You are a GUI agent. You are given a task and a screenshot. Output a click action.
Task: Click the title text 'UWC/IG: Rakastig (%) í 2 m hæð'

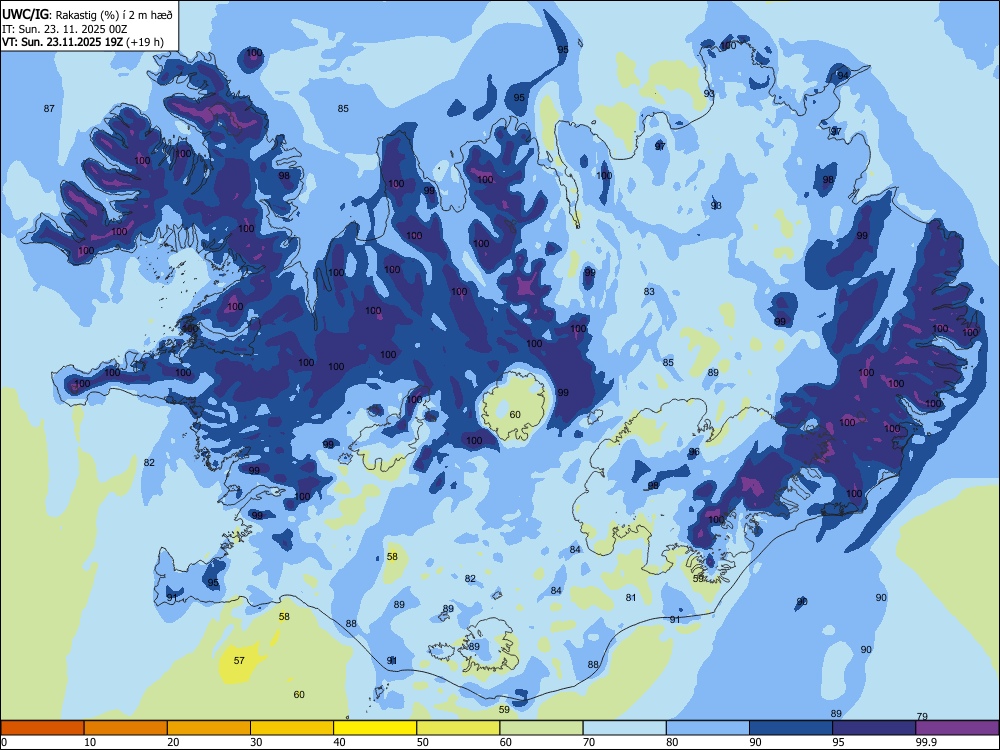87,14
